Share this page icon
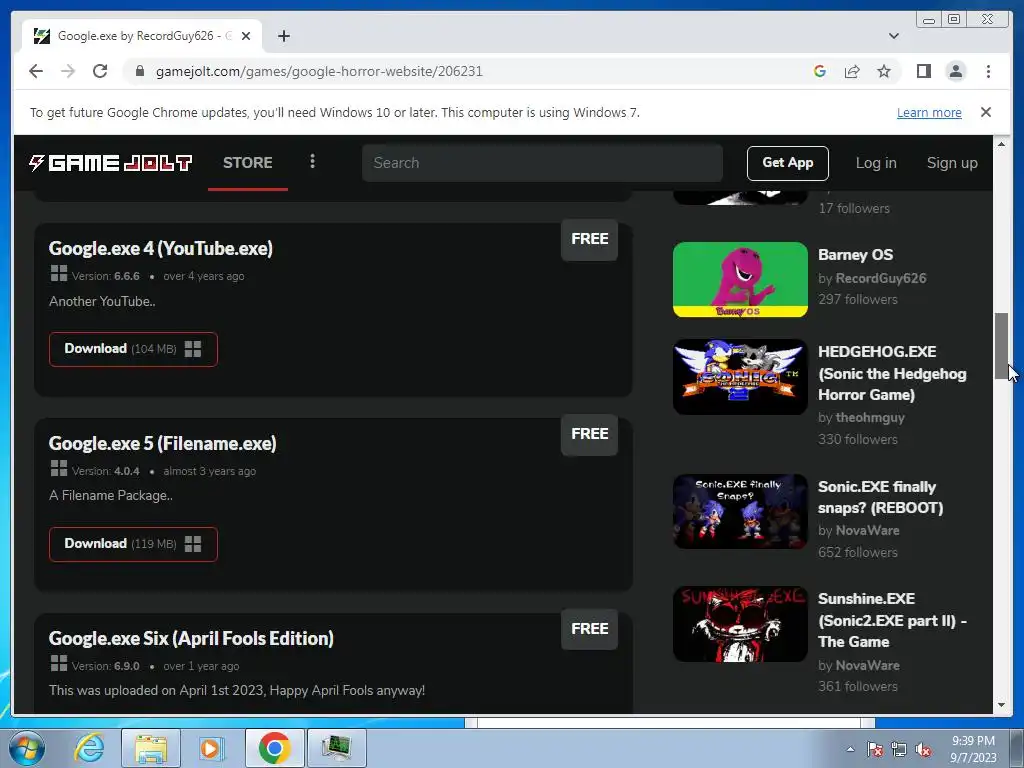 pyautogui.click(x=852, y=71)
